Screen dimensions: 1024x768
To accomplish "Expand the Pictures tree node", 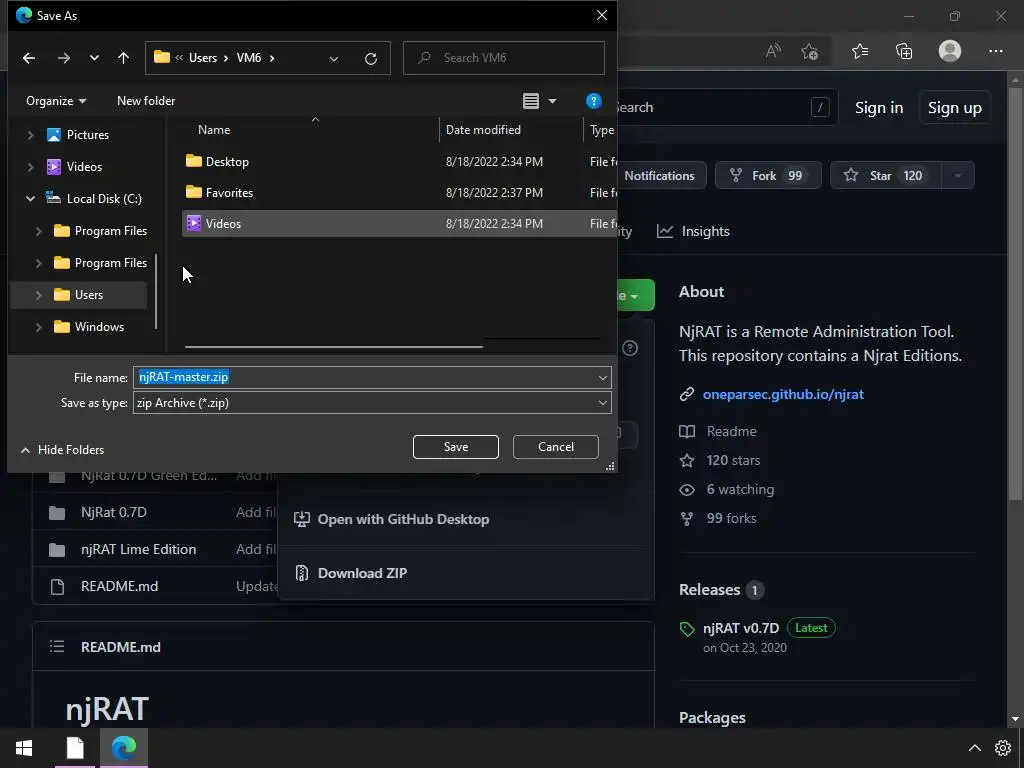I will (x=30, y=135).
